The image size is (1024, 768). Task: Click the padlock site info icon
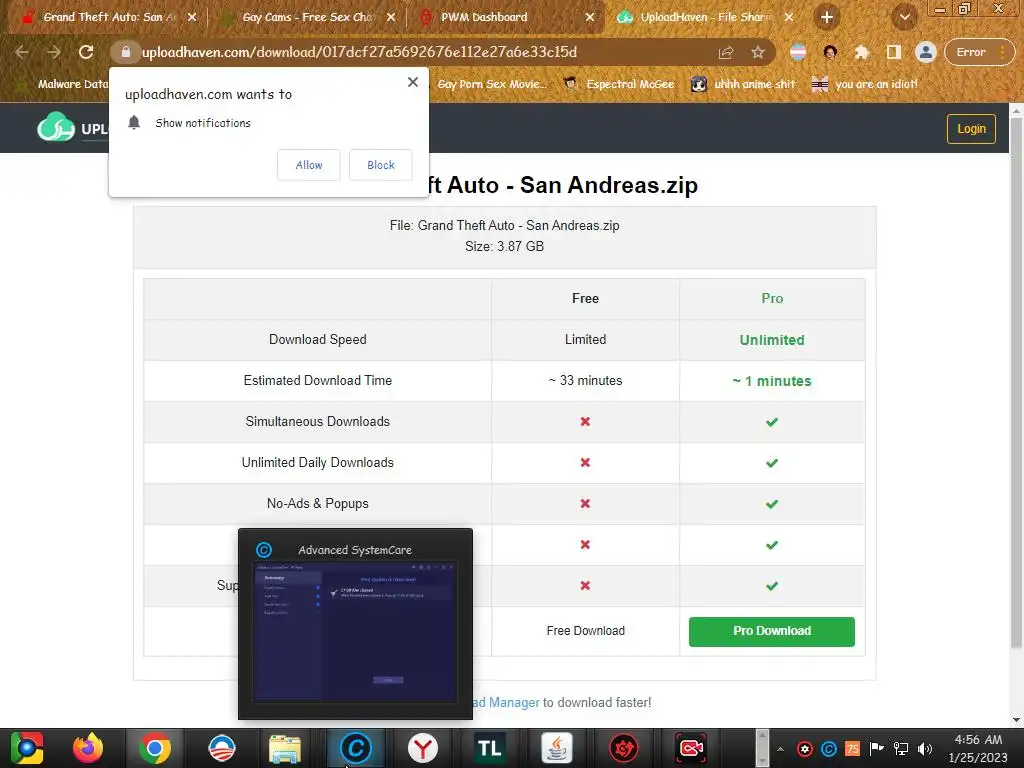126,52
